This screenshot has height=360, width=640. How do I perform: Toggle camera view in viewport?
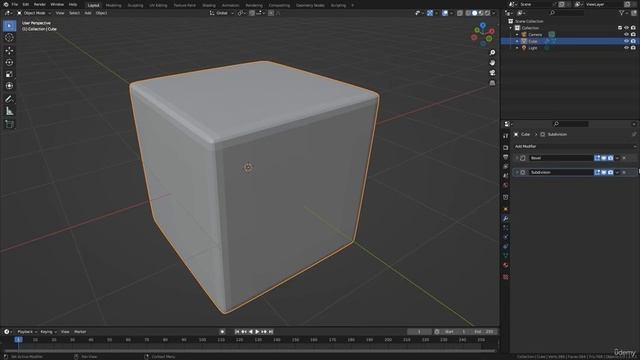(x=492, y=73)
